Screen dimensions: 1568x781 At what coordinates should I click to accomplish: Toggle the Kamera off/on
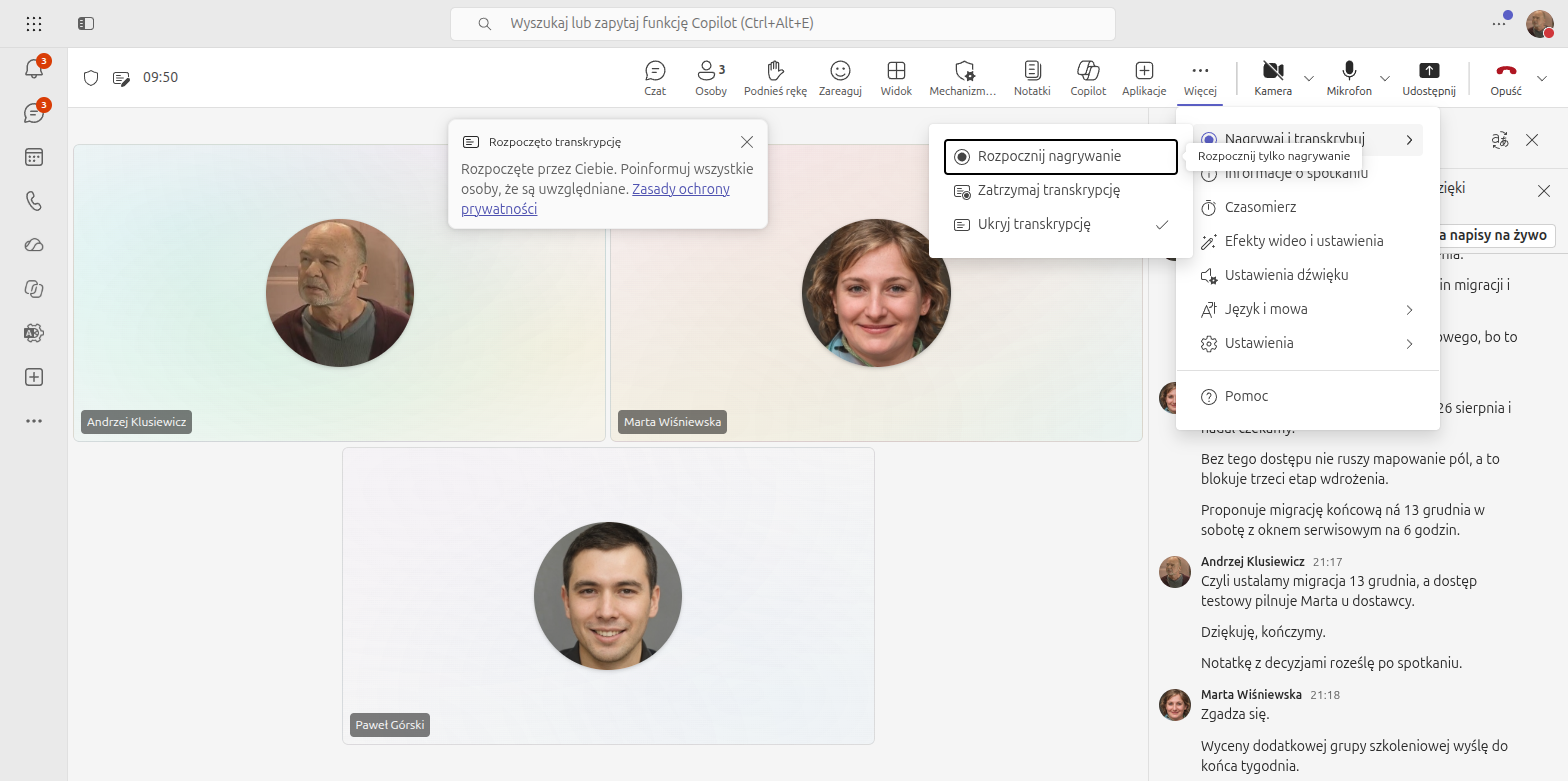tap(1273, 78)
